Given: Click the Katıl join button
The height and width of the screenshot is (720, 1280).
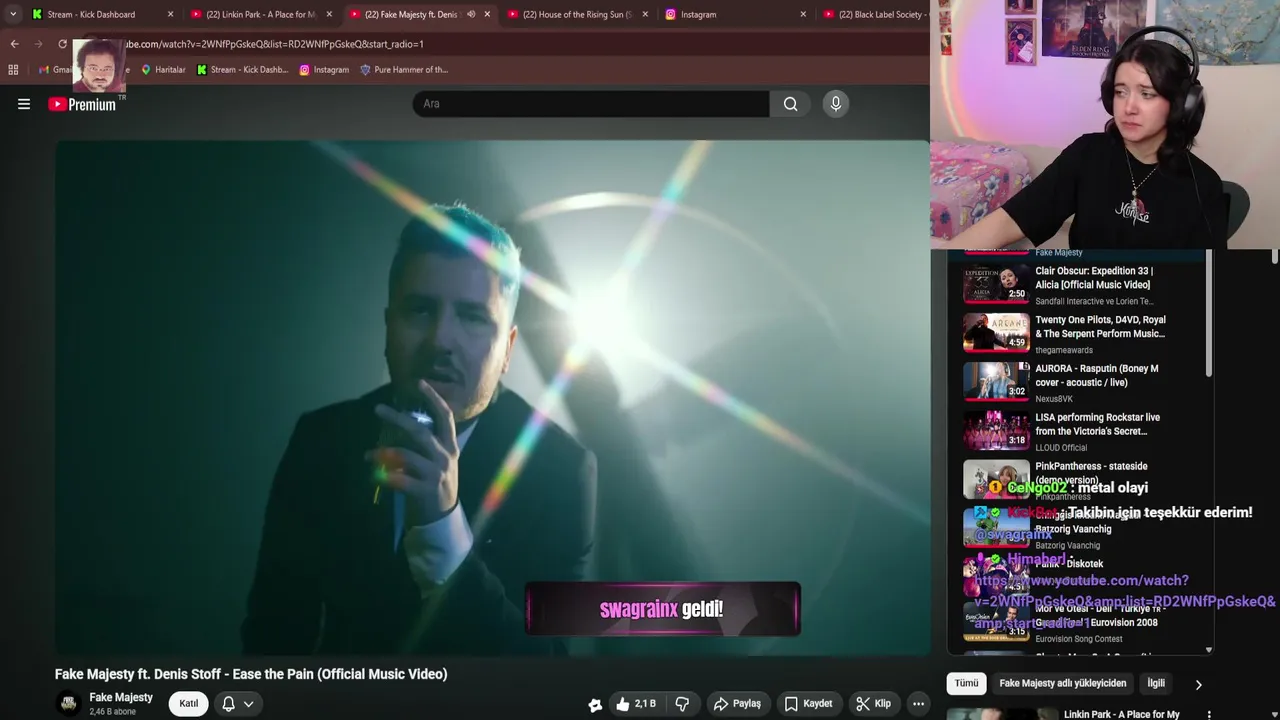Looking at the screenshot, I should [x=188, y=704].
